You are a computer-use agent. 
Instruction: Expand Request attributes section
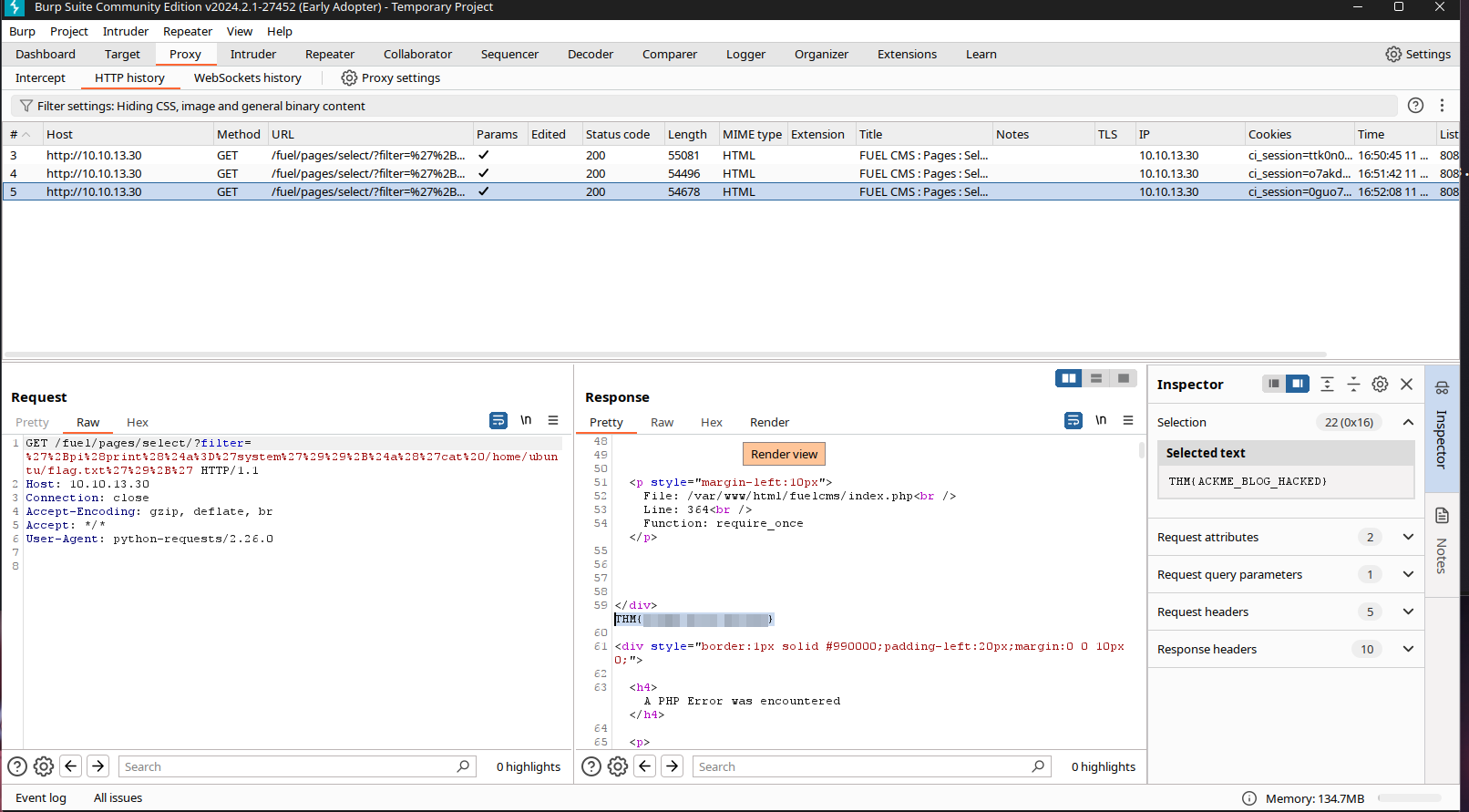tap(1408, 537)
